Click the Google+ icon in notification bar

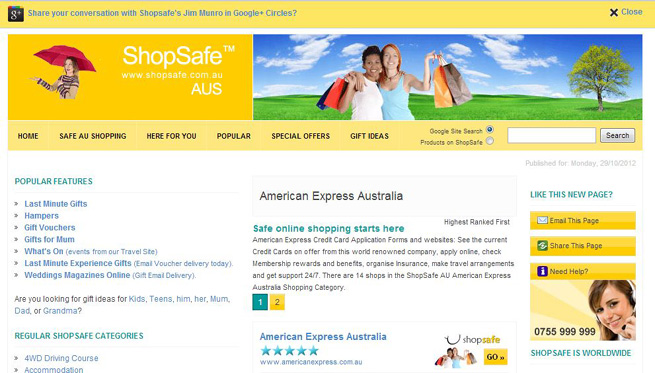pos(15,14)
